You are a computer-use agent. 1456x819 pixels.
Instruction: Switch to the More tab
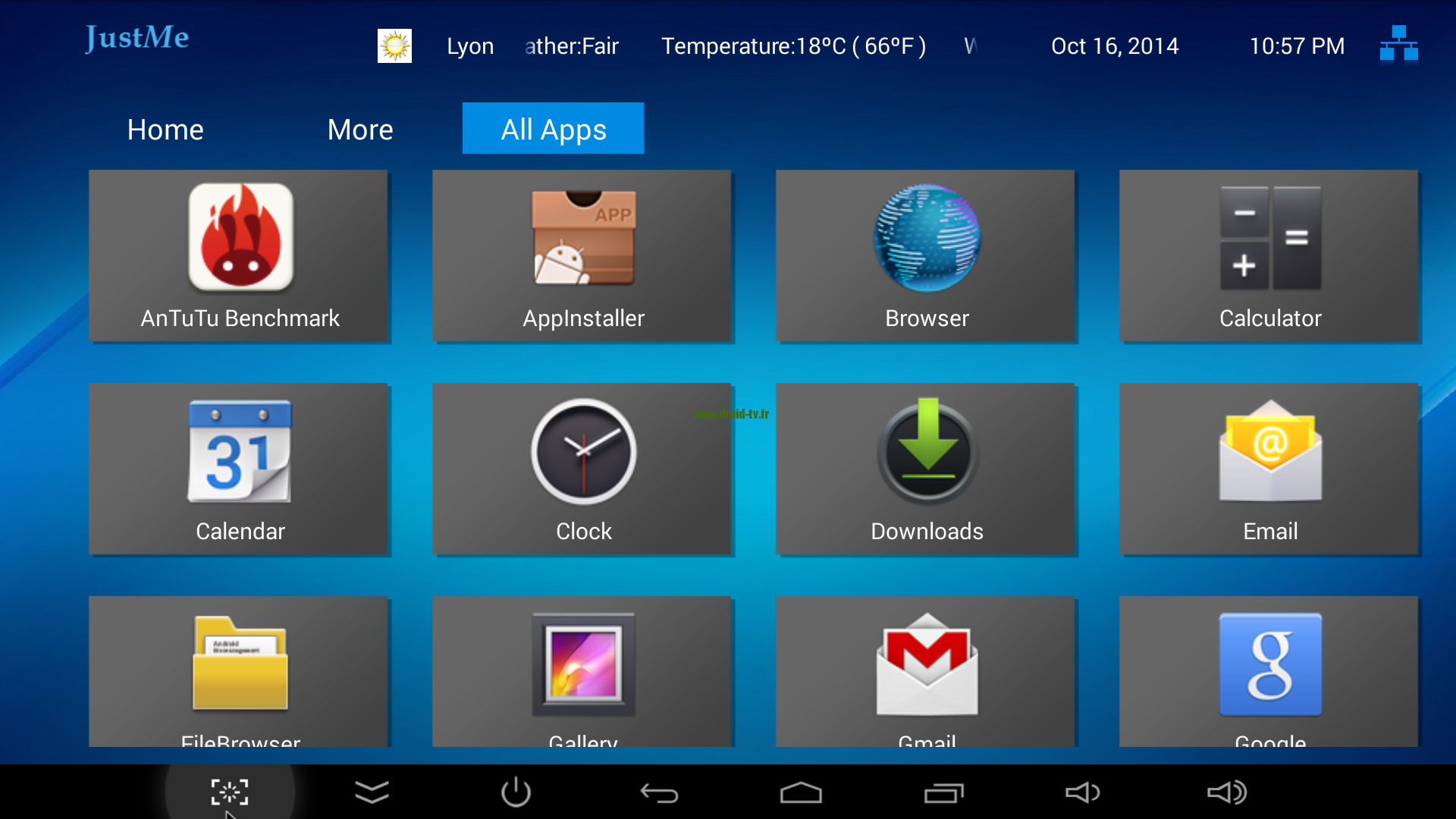click(360, 129)
